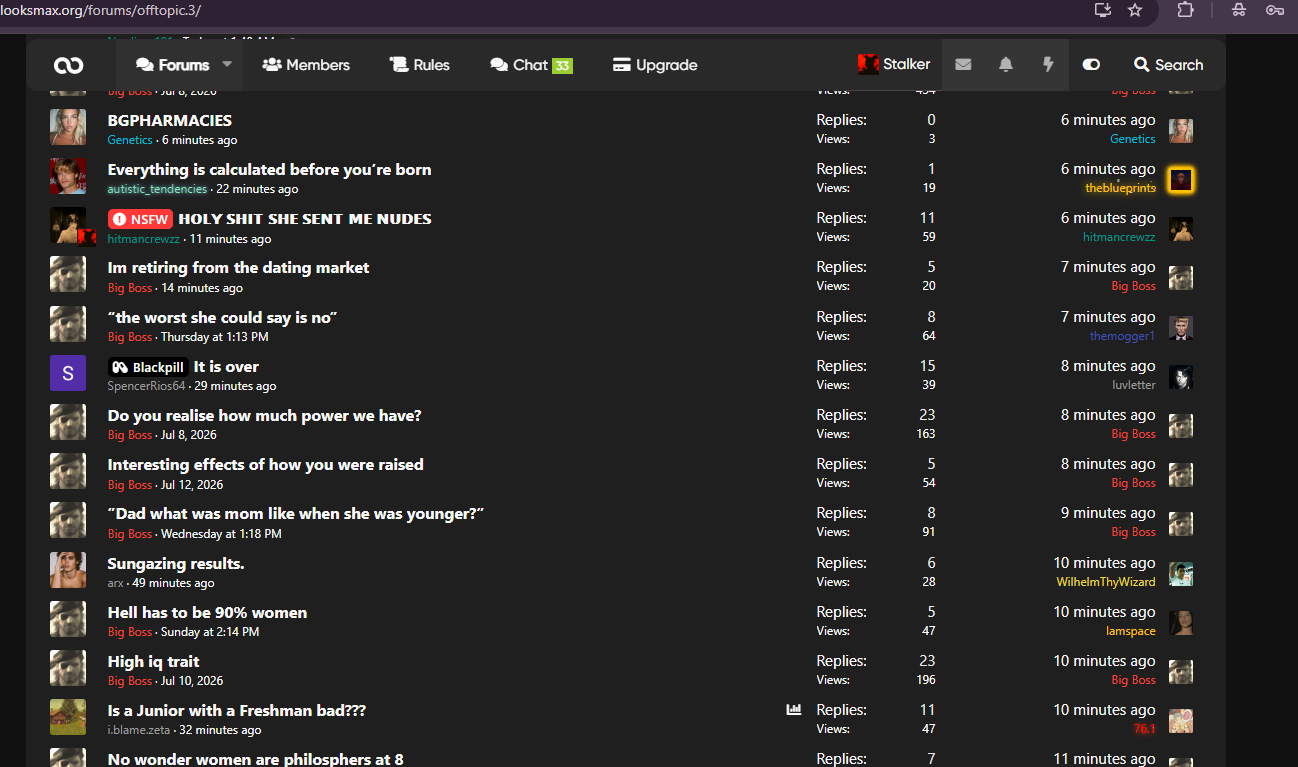
Task: Click the Blackpill prefix tag
Action: pyautogui.click(x=148, y=367)
